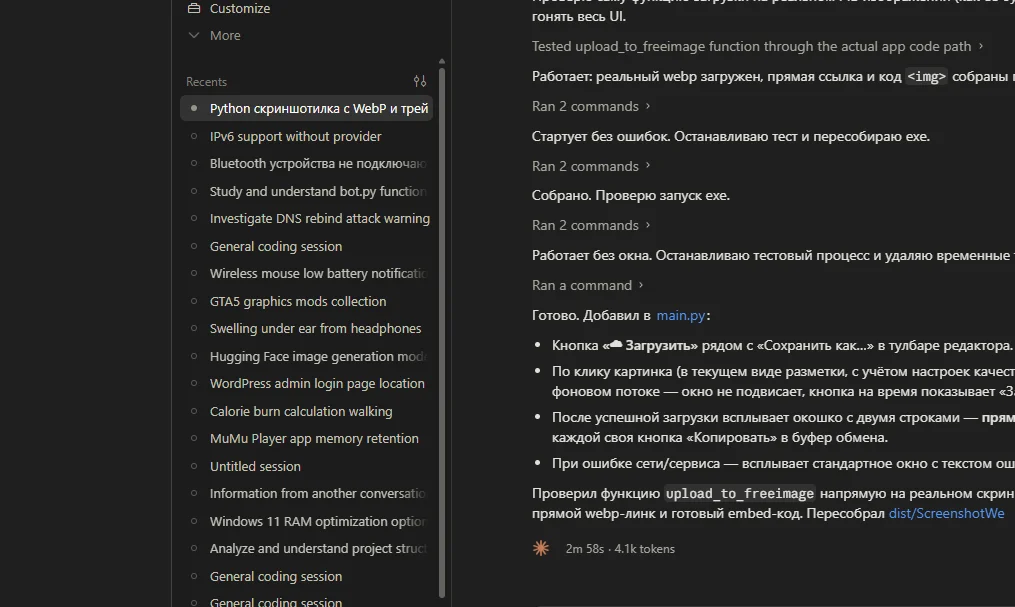This screenshot has width=1015, height=607.
Task: Open Investigate DNS rebind attack warning session
Action: click(x=306, y=218)
